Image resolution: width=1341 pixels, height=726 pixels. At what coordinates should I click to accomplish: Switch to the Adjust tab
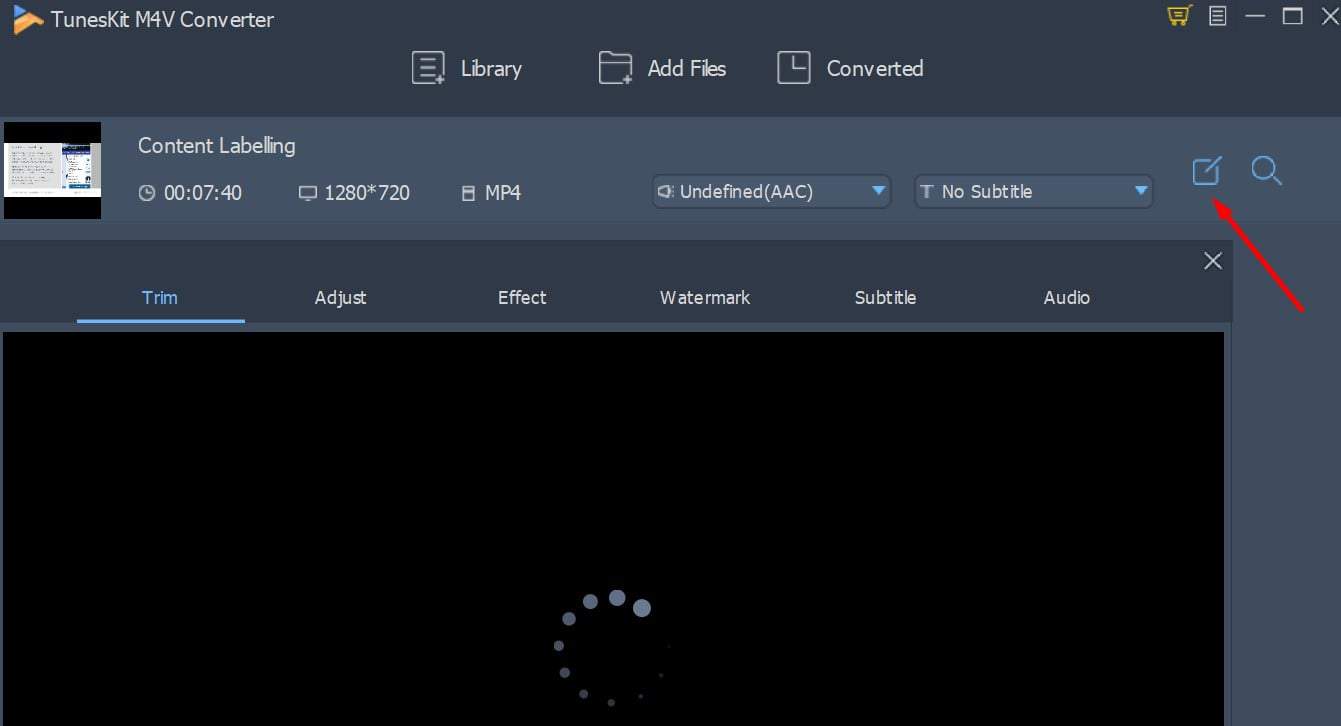(x=340, y=297)
